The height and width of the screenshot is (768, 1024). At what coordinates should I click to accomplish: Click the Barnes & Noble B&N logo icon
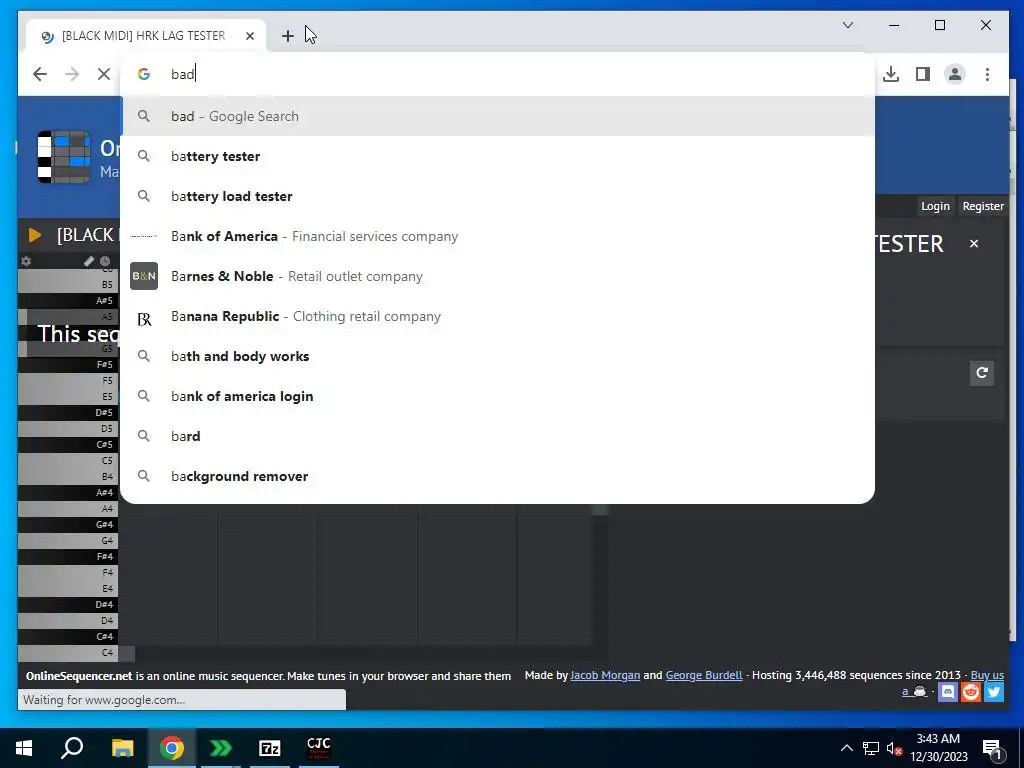(144, 276)
